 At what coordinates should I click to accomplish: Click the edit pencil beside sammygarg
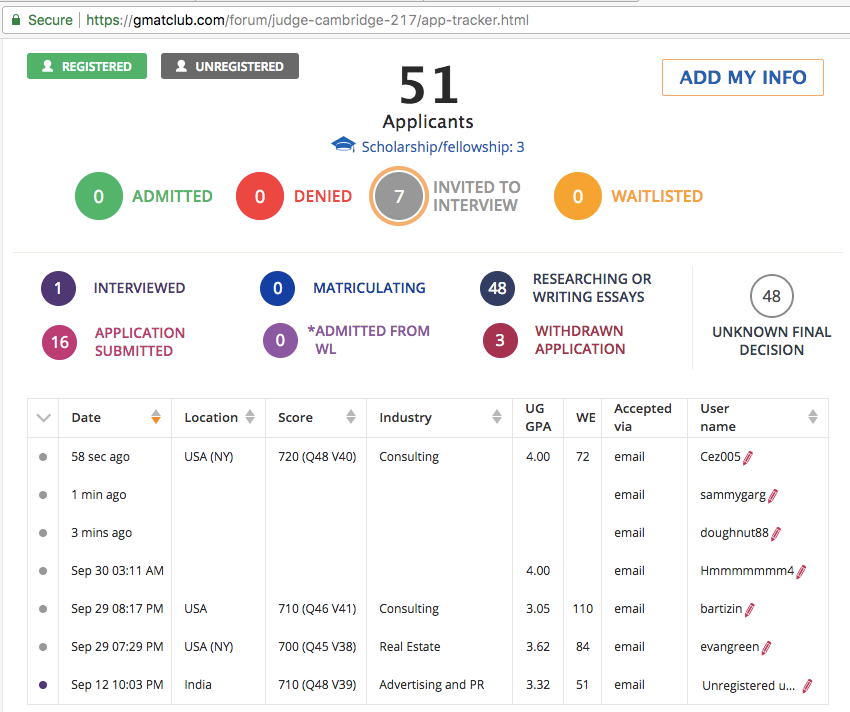click(772, 495)
